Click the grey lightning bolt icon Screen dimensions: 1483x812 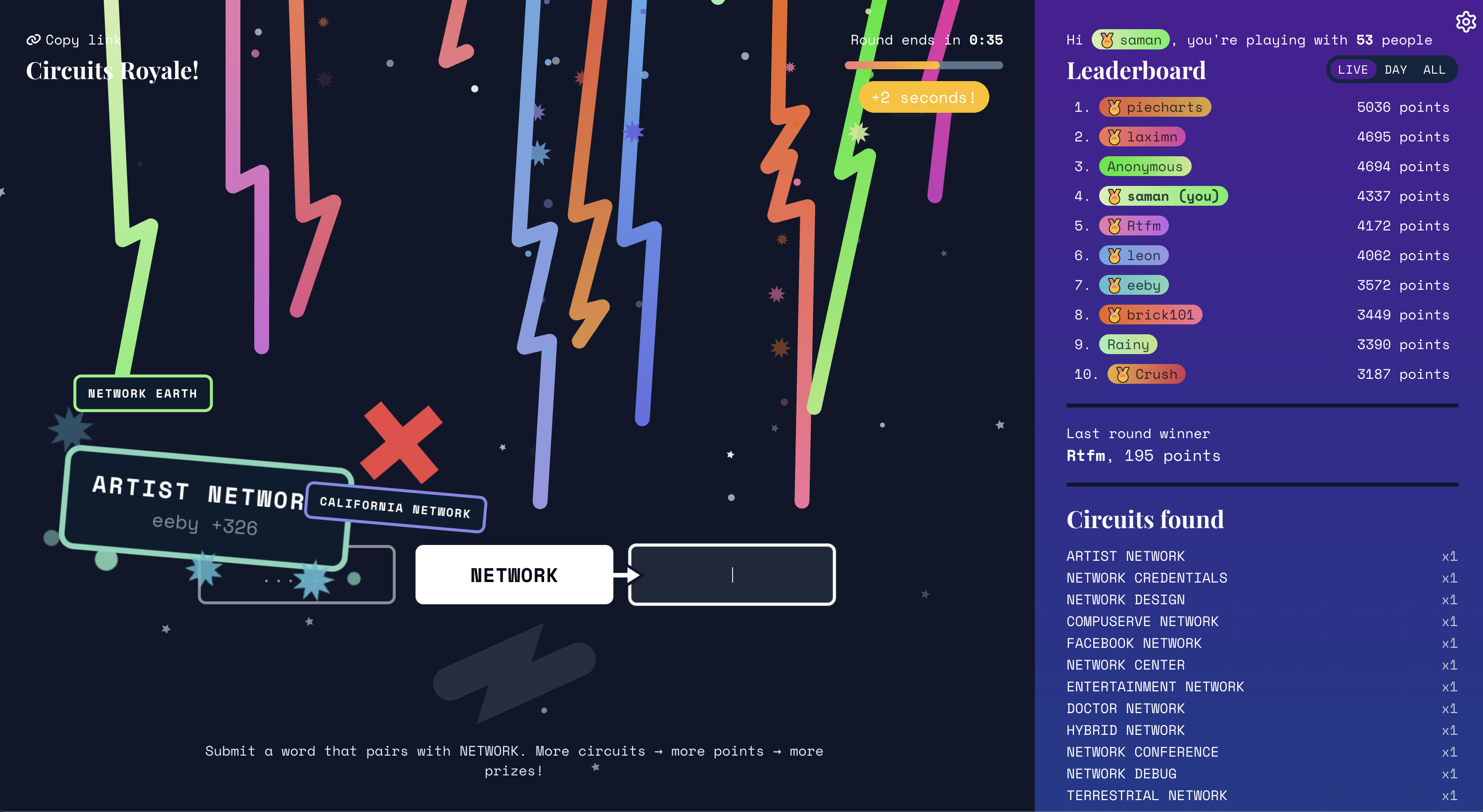click(x=514, y=673)
